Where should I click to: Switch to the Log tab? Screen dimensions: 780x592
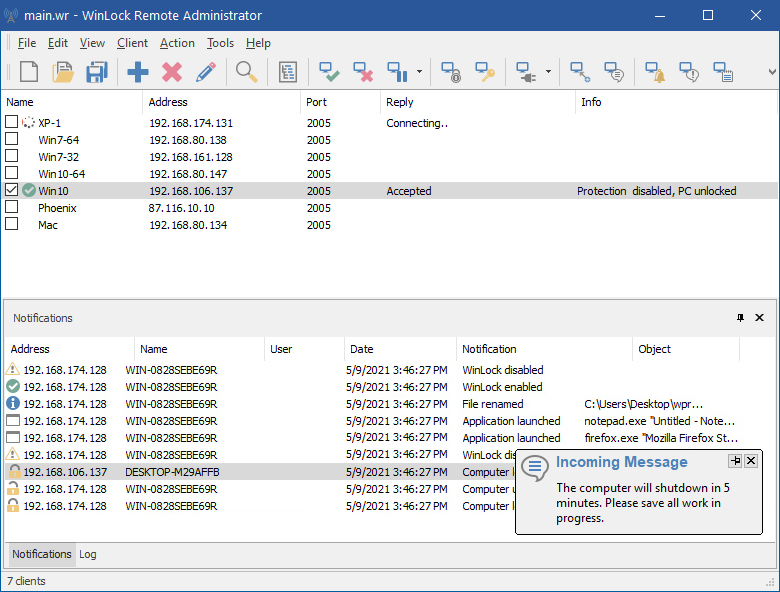88,554
